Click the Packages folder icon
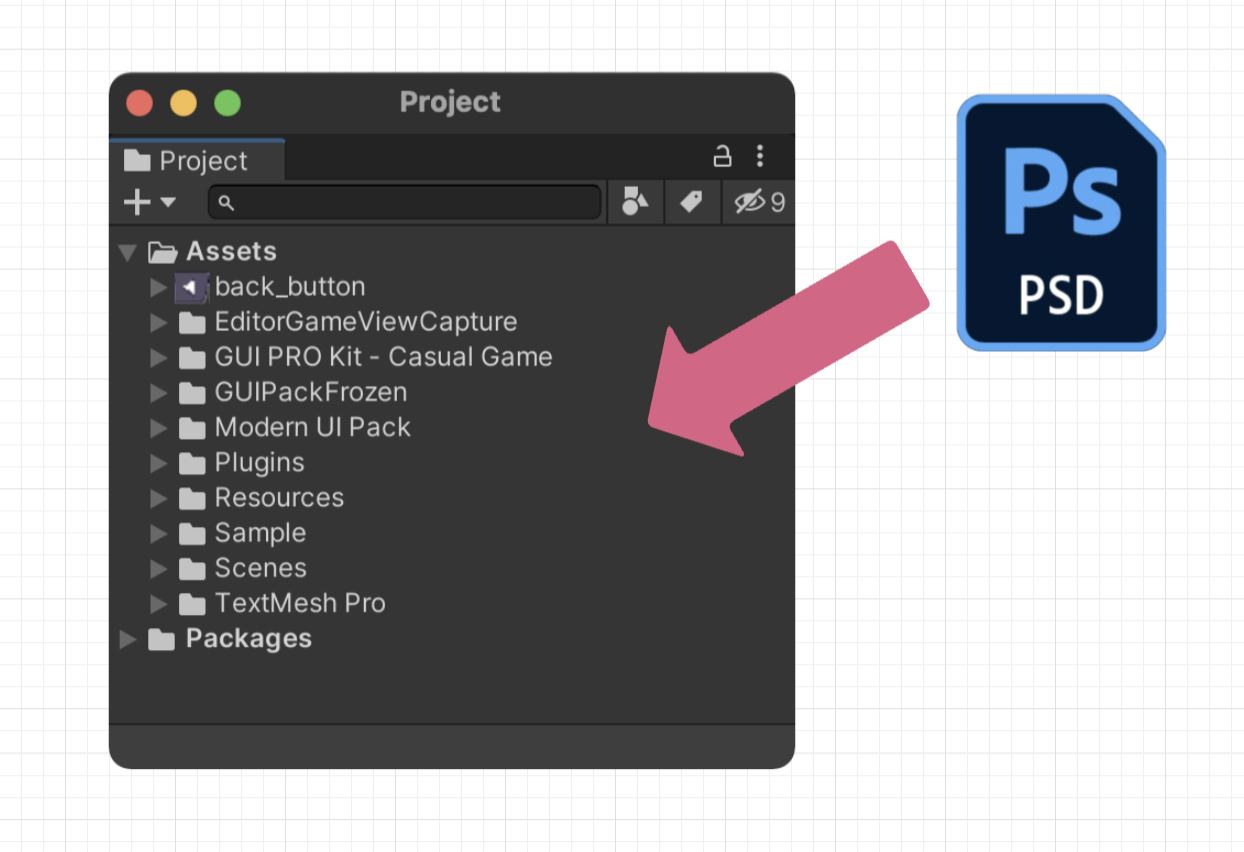Screen dimensions: 1244x852 point(161,640)
